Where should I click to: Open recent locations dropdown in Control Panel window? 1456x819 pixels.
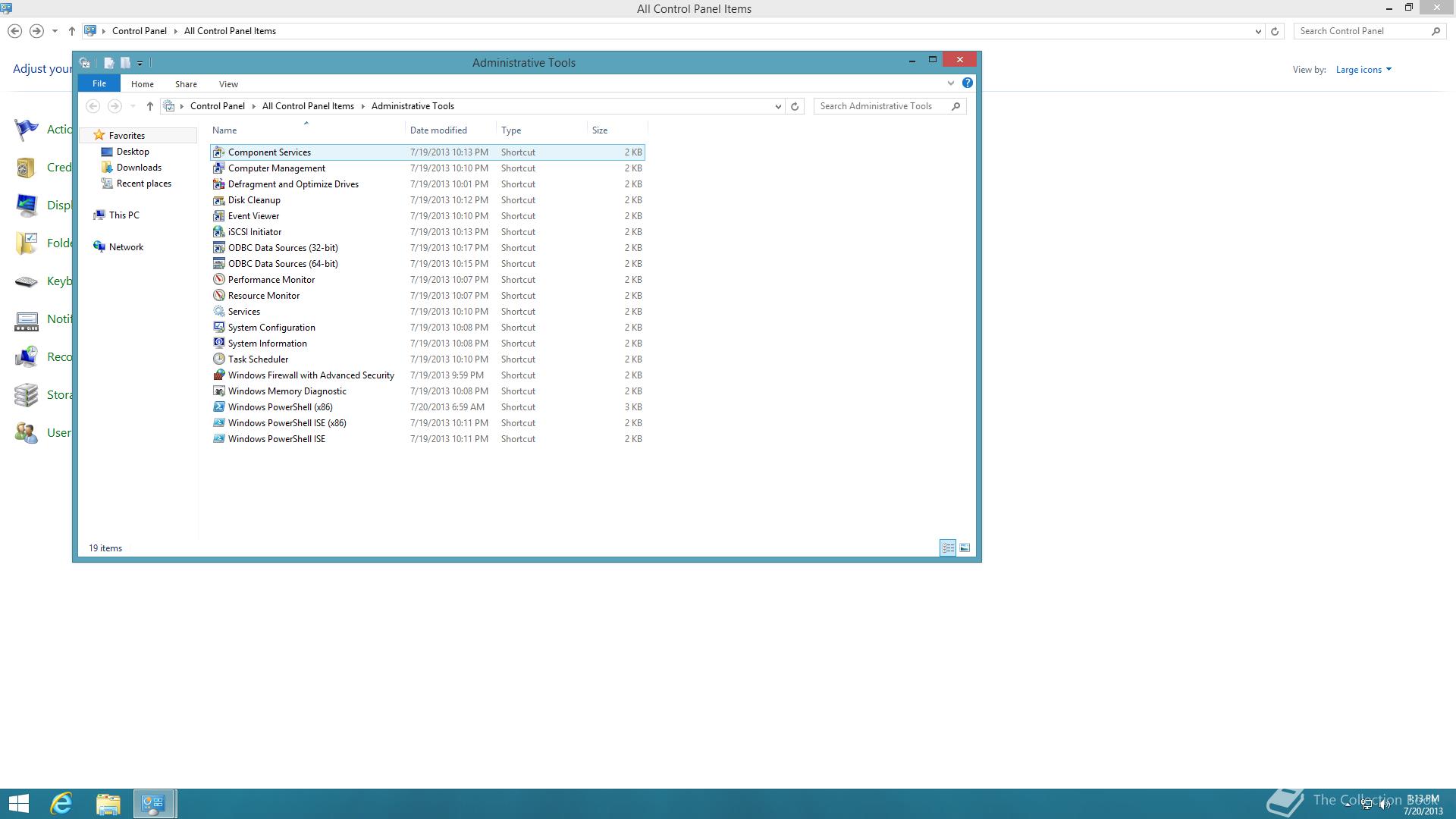[x=55, y=31]
